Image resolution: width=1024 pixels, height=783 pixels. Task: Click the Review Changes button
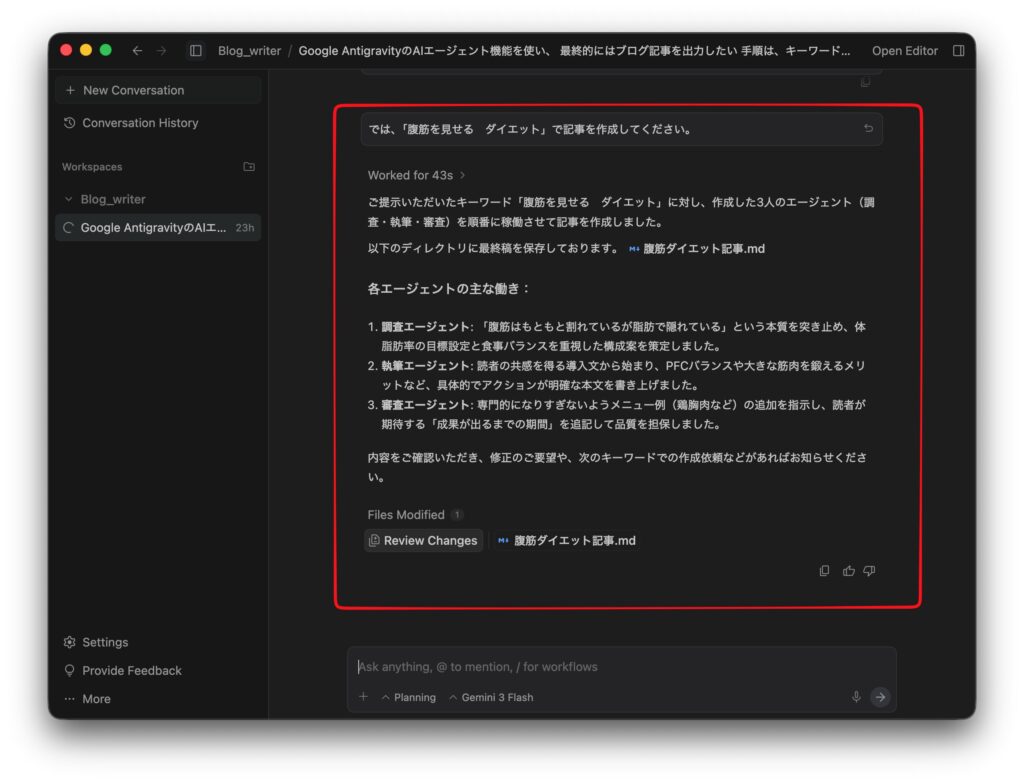[x=423, y=541]
